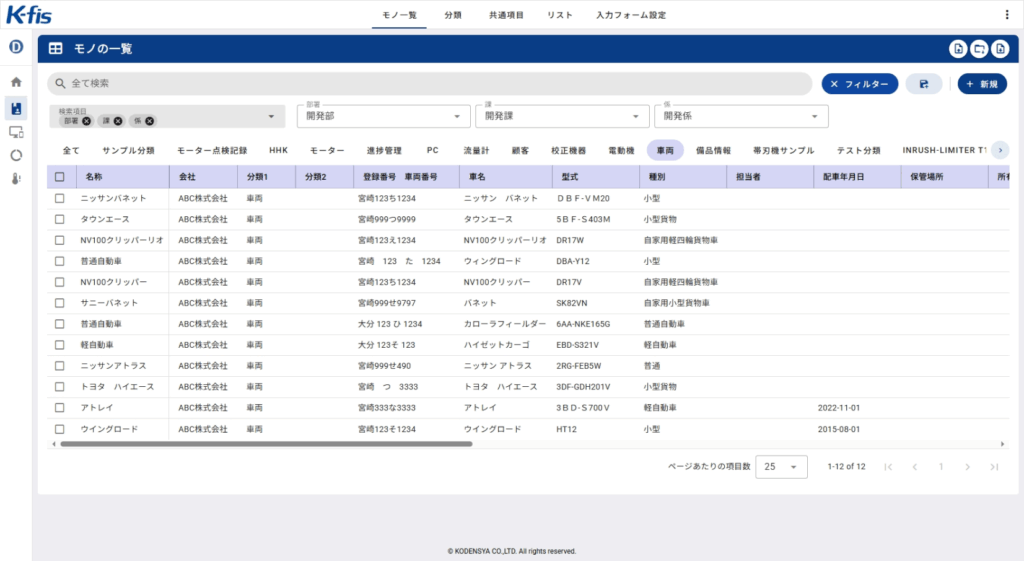The width and height of the screenshot is (1024, 561).
Task: Open the items-per-page dropdown showing 25
Action: [x=781, y=467]
